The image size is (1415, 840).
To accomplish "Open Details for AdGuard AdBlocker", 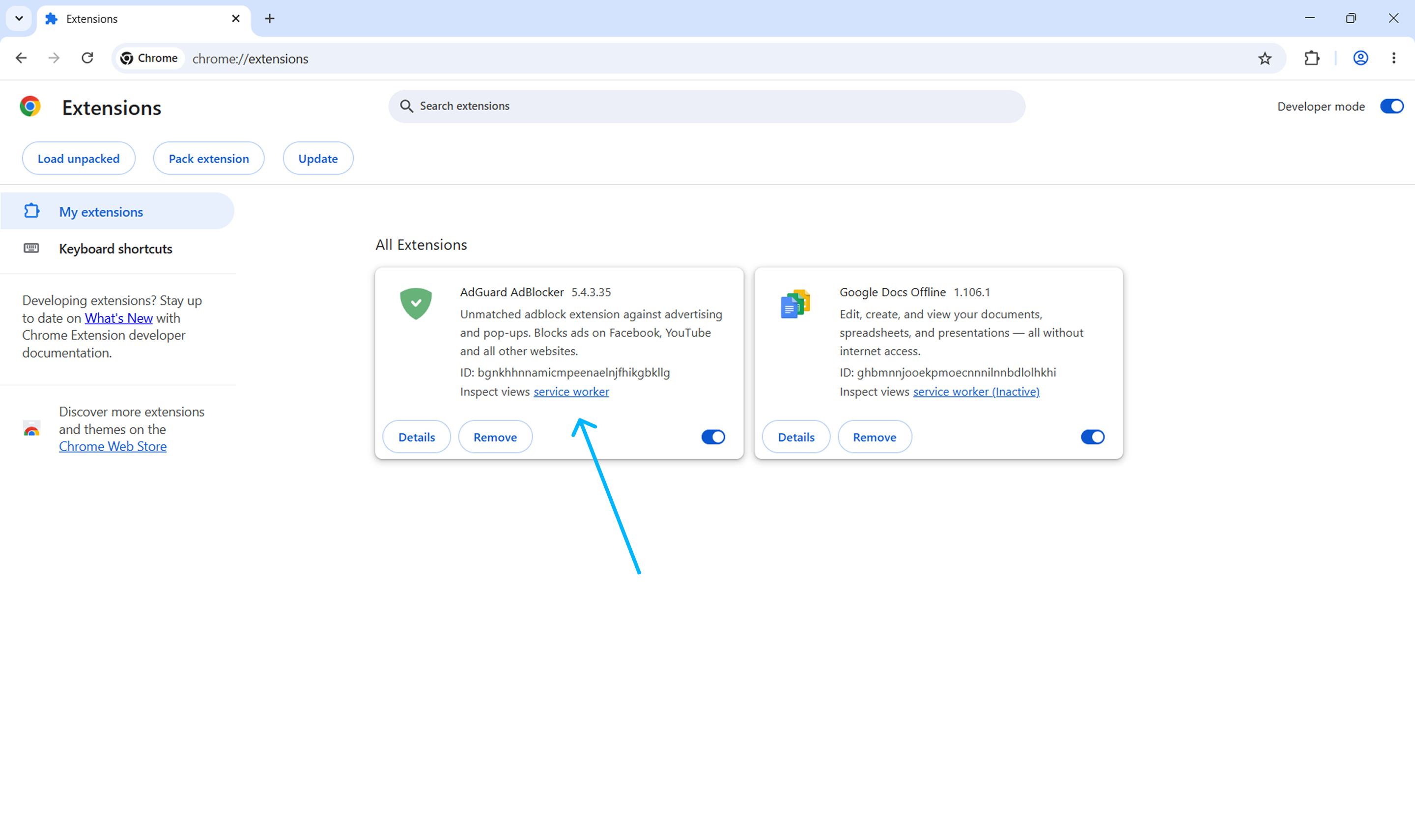I will [417, 437].
